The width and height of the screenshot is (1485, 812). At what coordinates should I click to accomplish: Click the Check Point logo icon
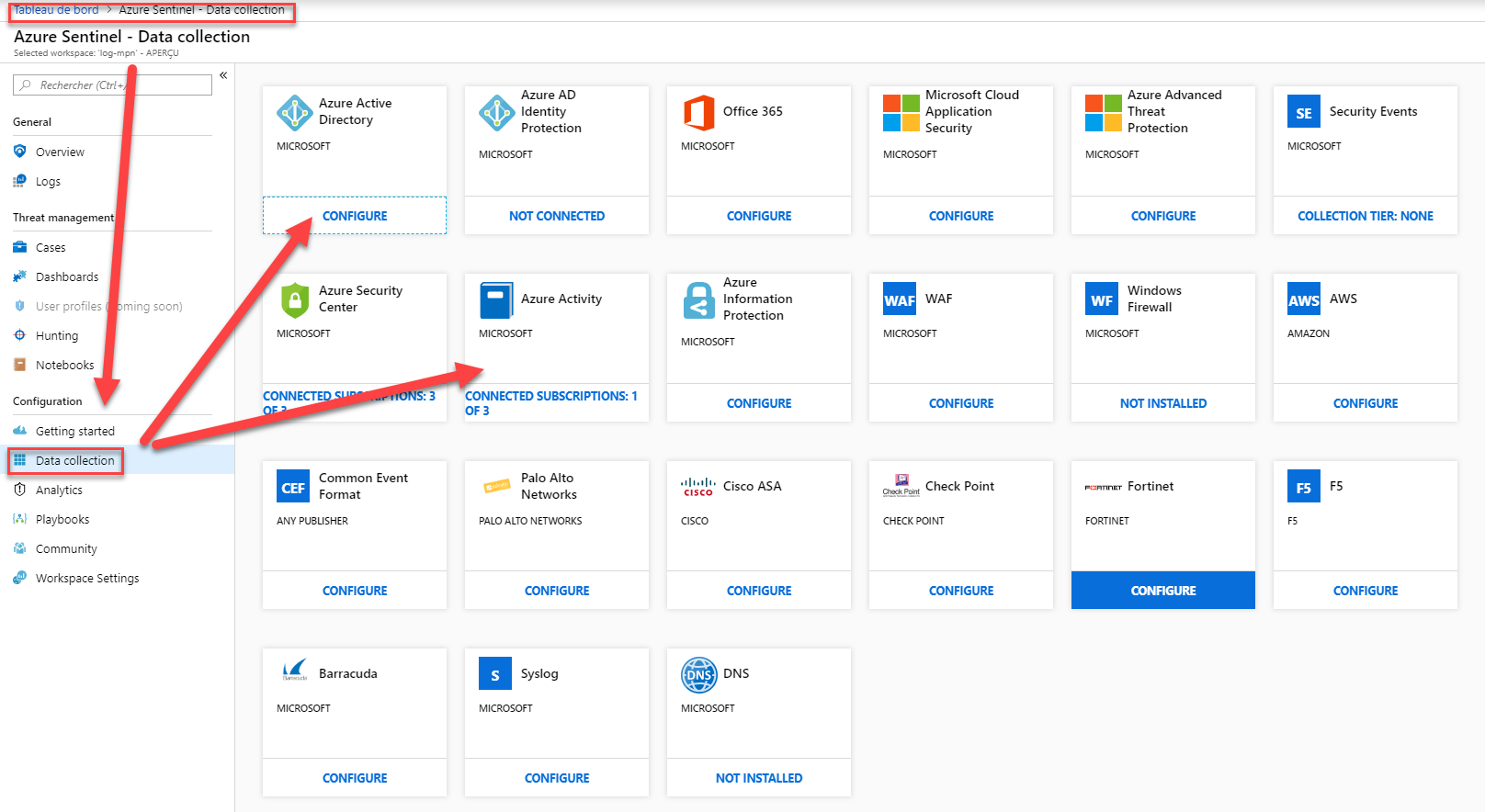(x=901, y=486)
